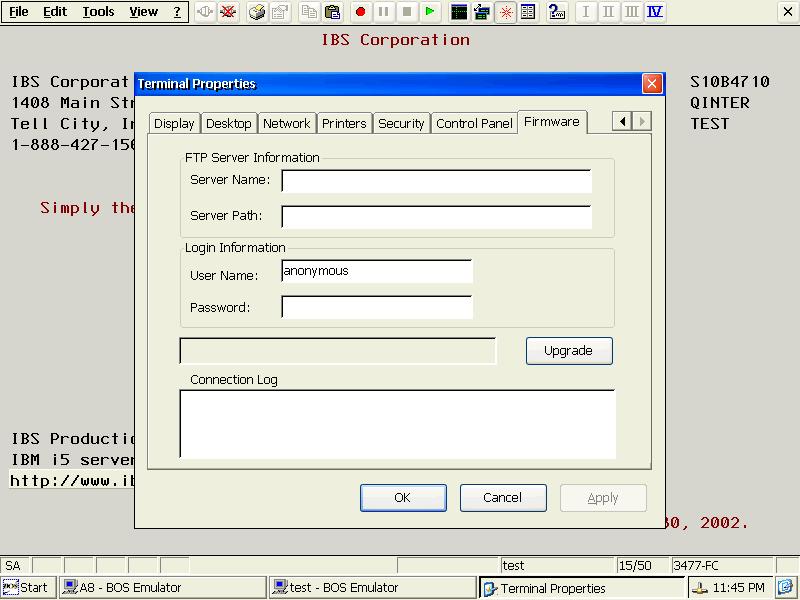Click the Start button on taskbar
The width and height of the screenshot is (800, 600).
coord(26,588)
